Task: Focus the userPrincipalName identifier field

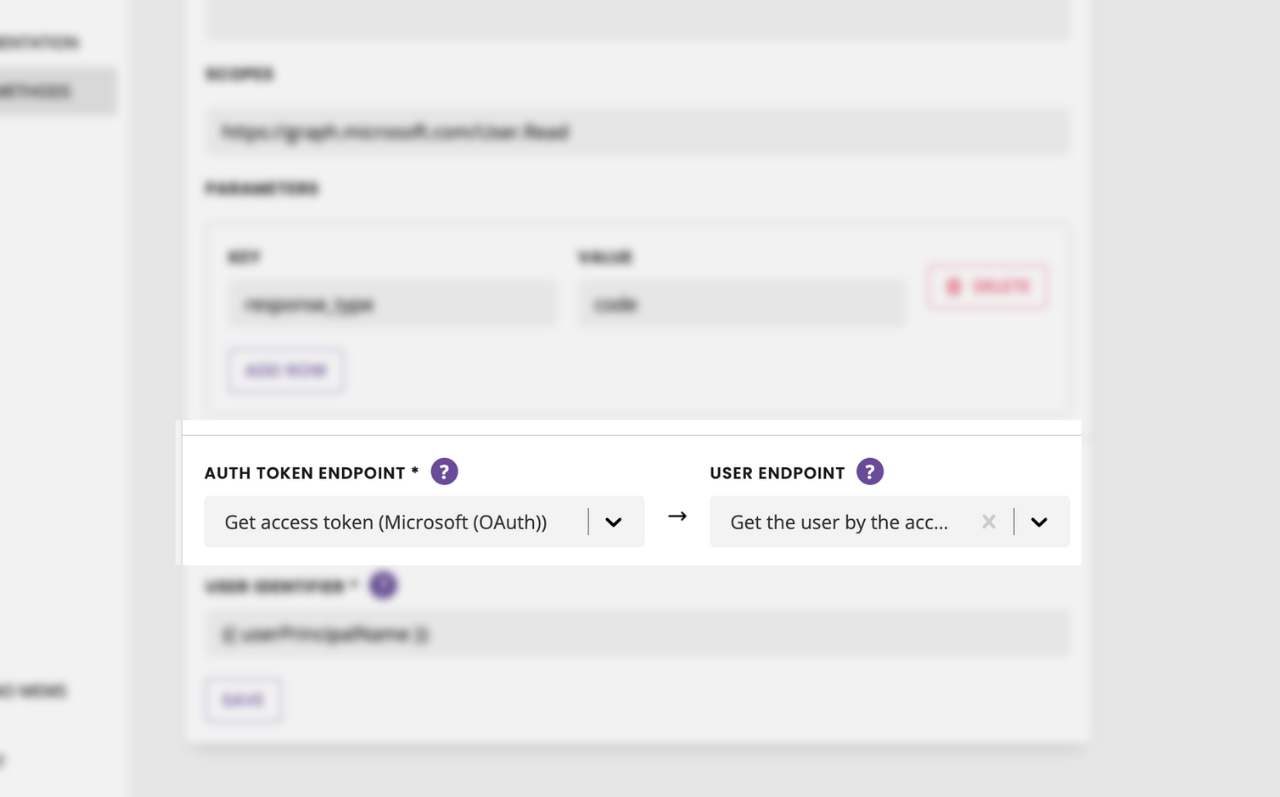Action: 638,634
